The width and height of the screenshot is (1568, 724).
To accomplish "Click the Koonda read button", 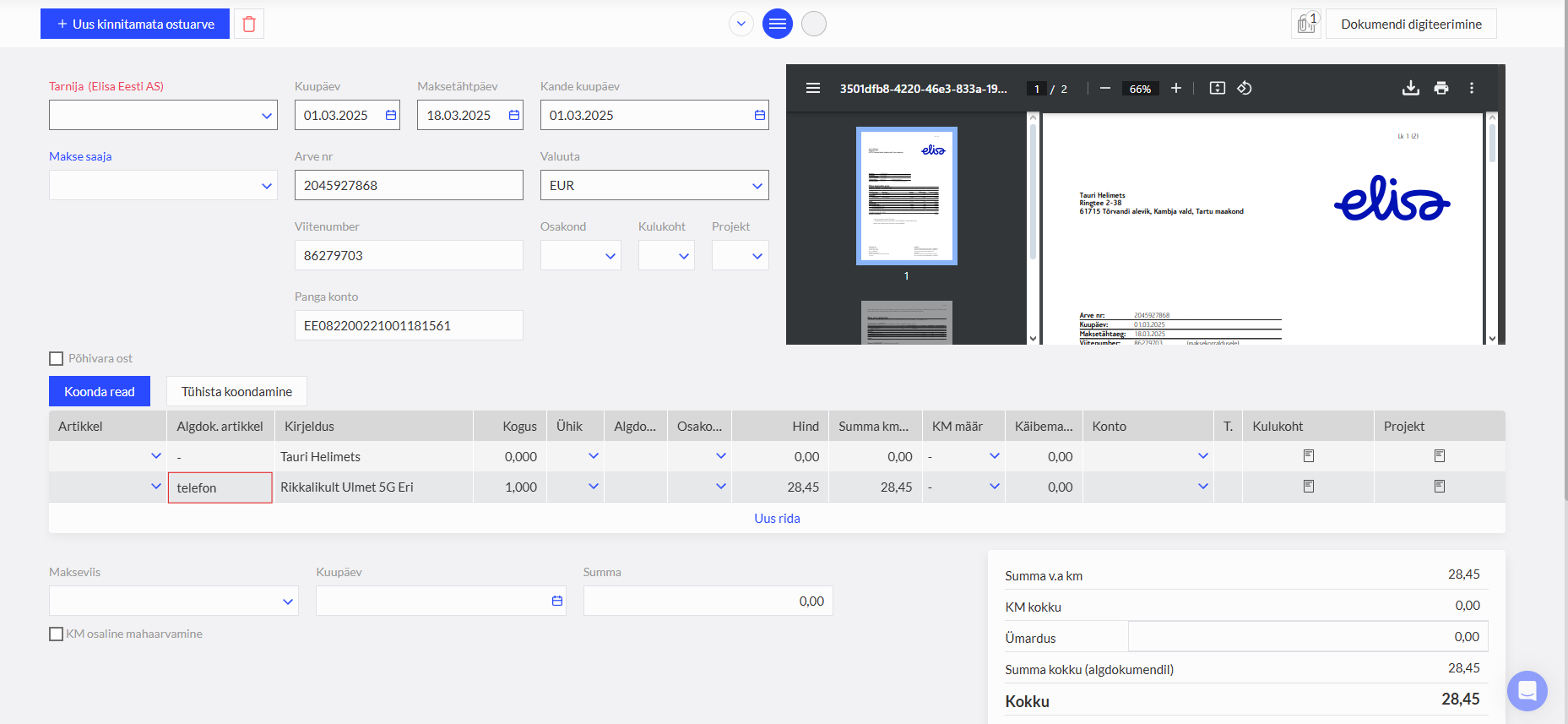I will tap(100, 391).
